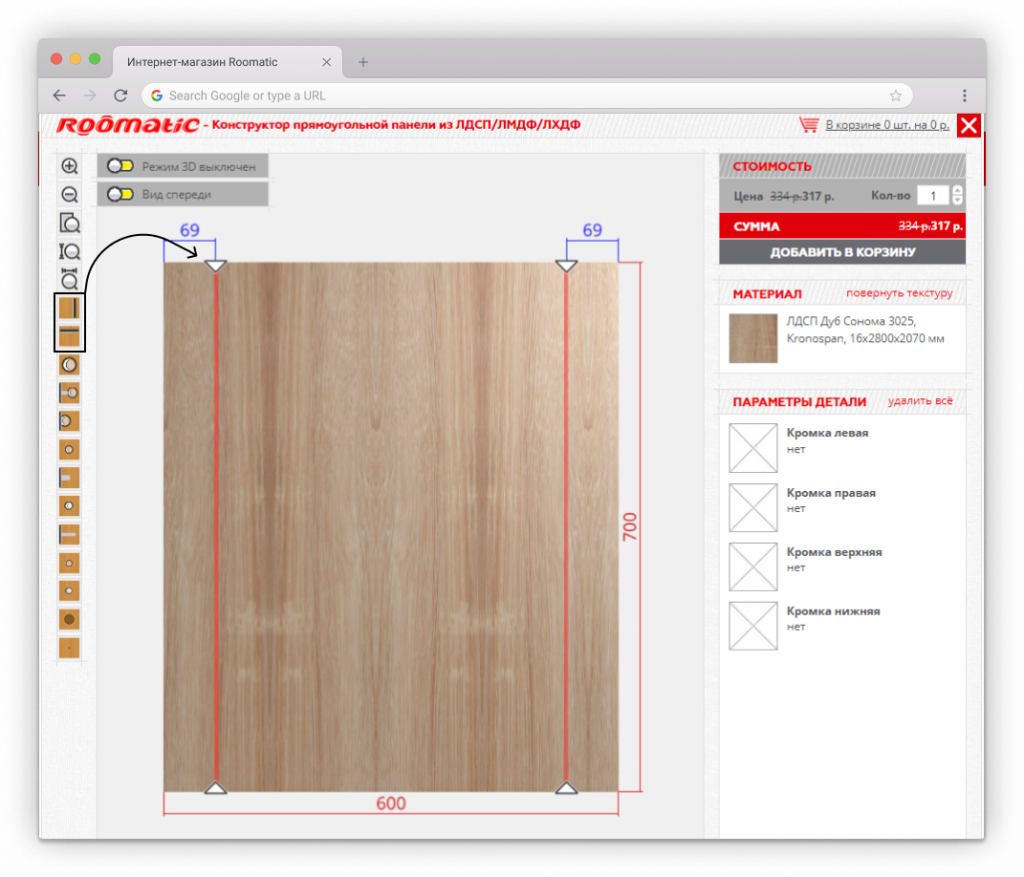The height and width of the screenshot is (877, 1024).
Task: Select the horizontal groove tool icon
Action: point(70,335)
